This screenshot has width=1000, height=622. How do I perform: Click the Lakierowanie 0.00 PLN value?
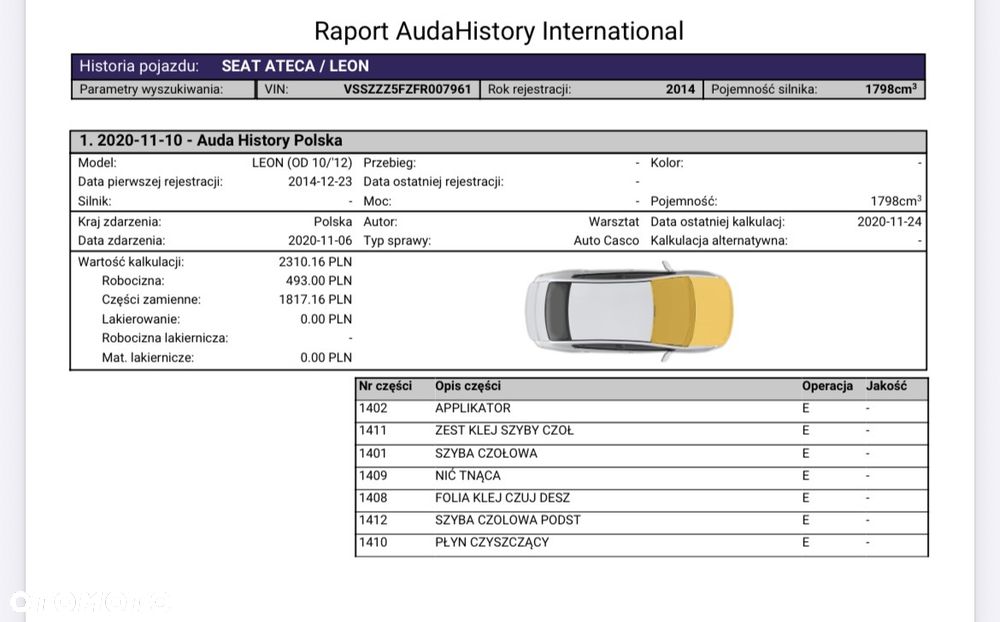coord(326,319)
